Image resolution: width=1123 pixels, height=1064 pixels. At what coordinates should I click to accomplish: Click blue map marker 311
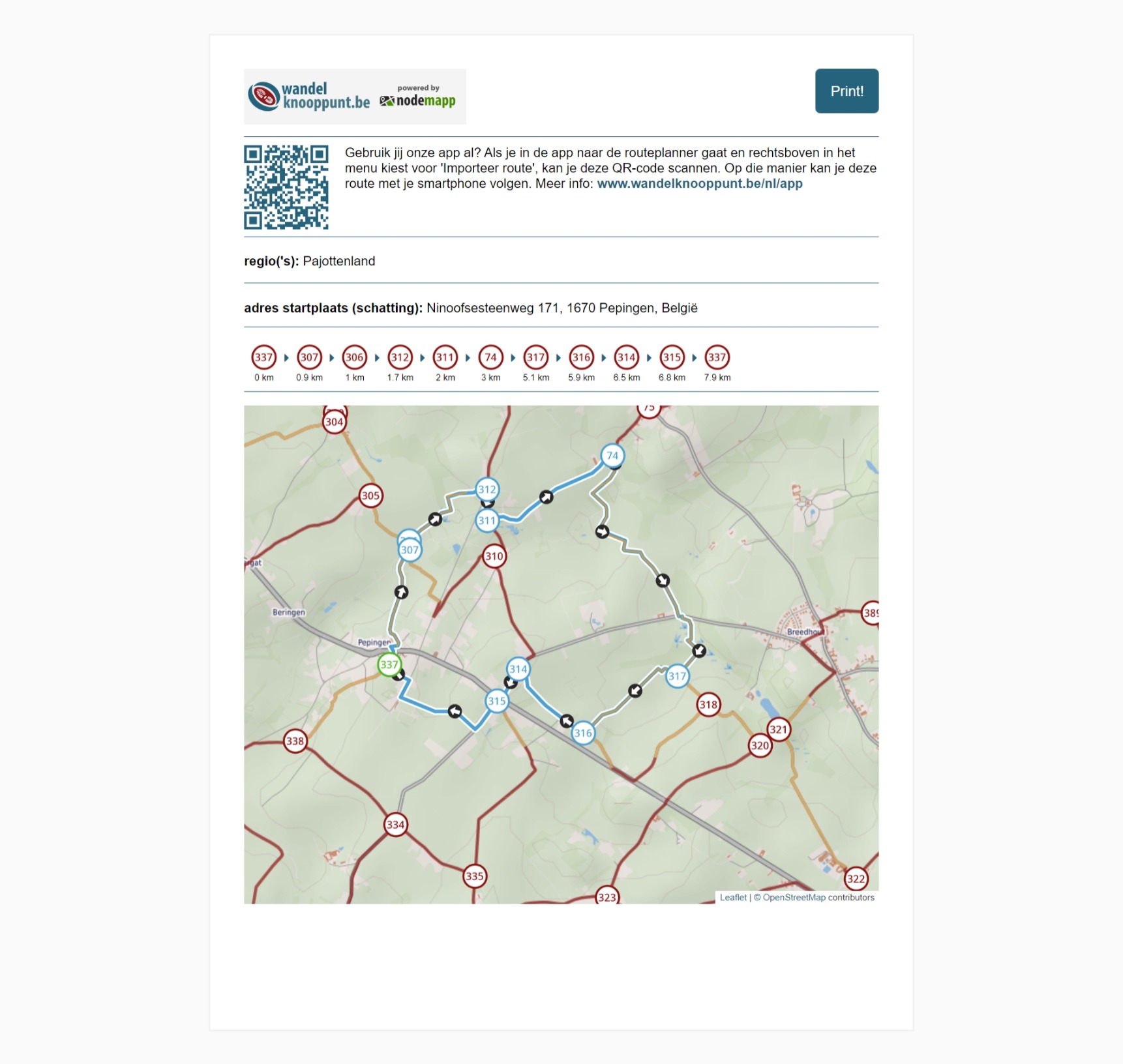pyautogui.click(x=487, y=521)
